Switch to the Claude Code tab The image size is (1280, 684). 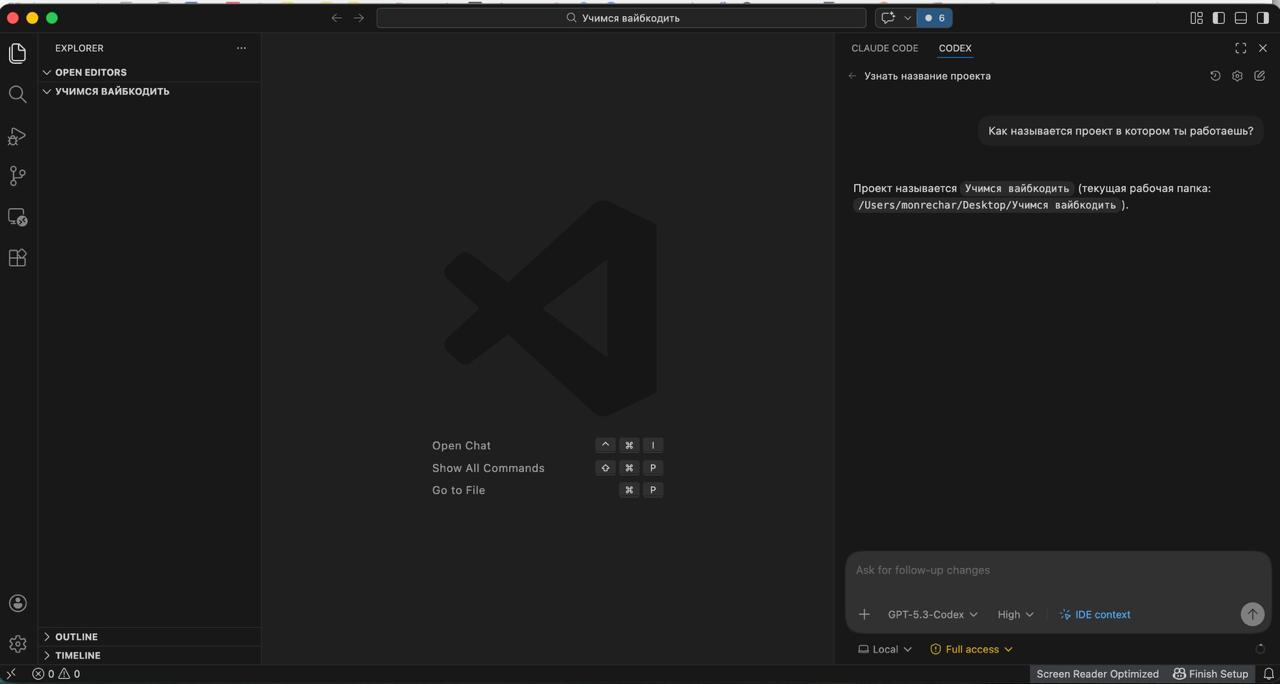coord(884,48)
